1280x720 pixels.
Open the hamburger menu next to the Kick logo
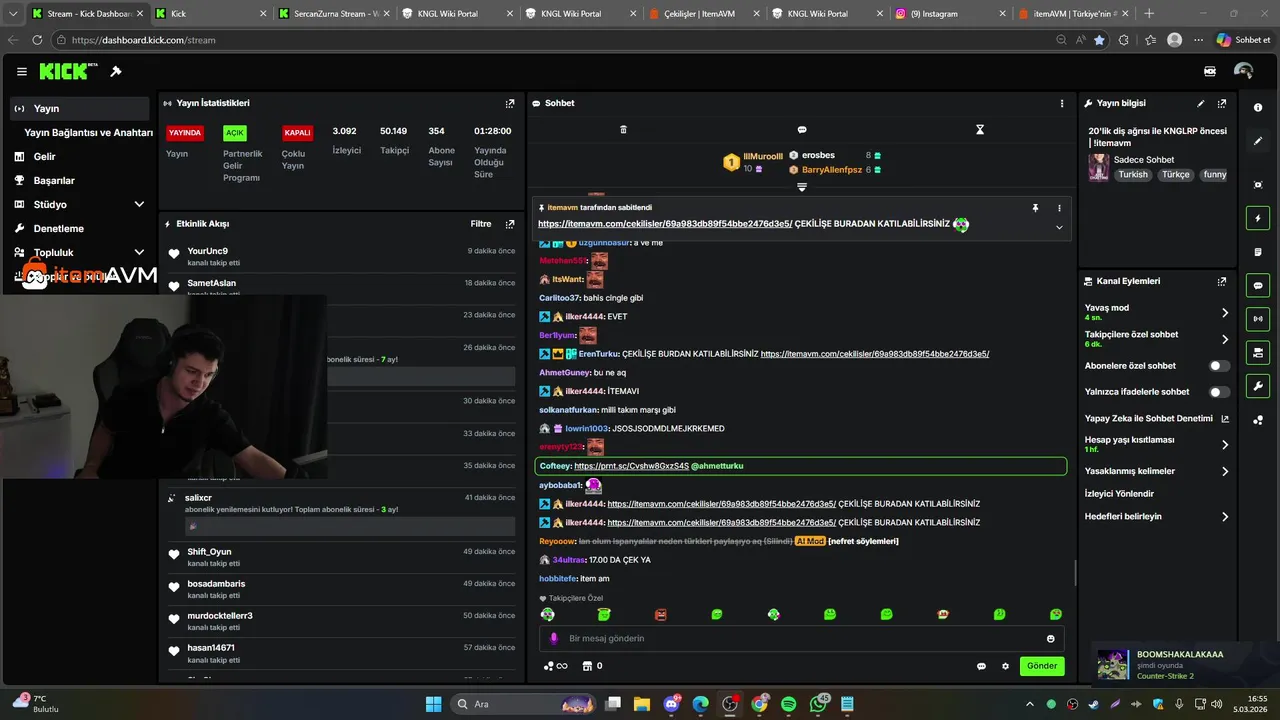coord(21,72)
